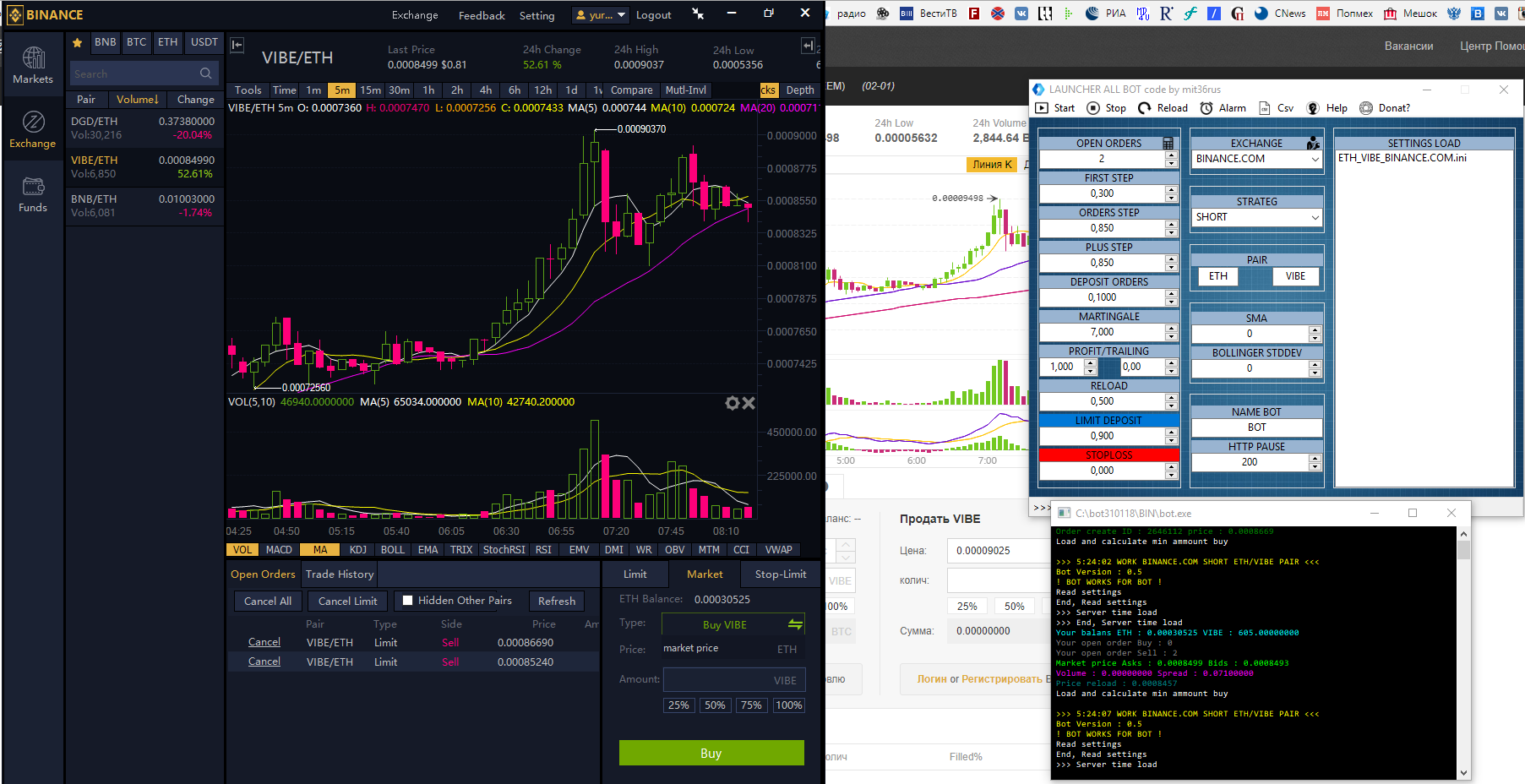Collapse the market list panel with arrow icon
Viewport: 1525px width, 784px height.
pyautogui.click(x=237, y=45)
